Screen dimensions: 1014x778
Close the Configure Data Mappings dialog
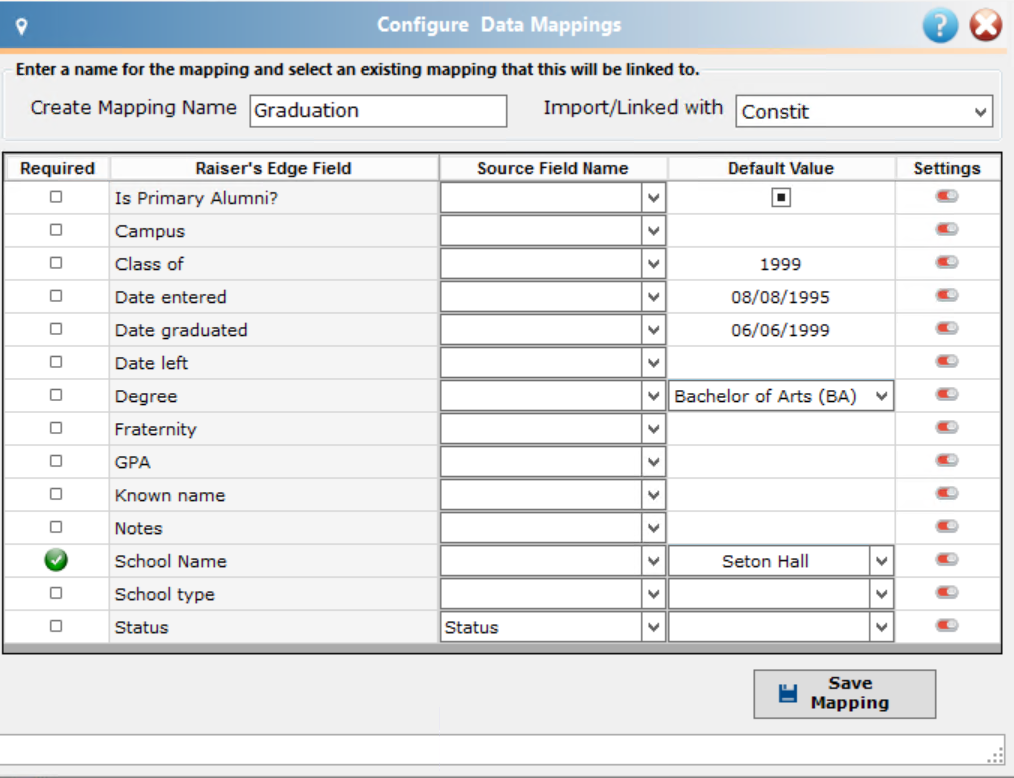986,26
